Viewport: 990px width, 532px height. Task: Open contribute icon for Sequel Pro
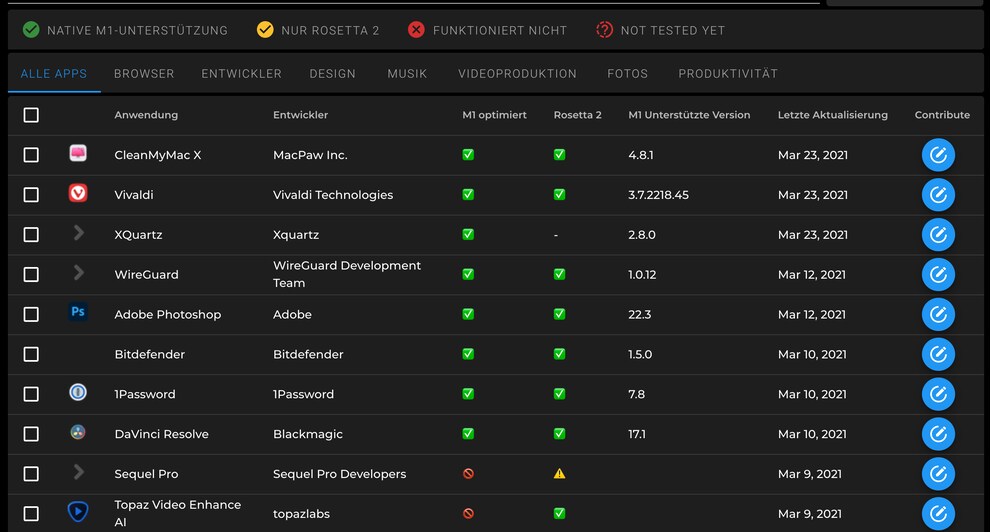(x=938, y=474)
